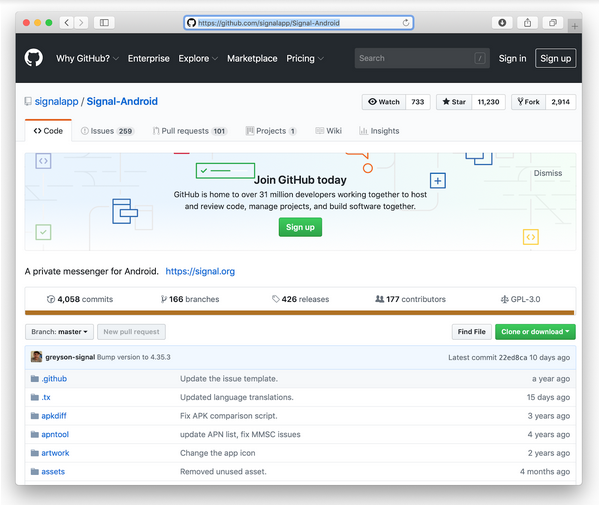Show all tabs overview icon
This screenshot has width=599, height=505.
(552, 23)
